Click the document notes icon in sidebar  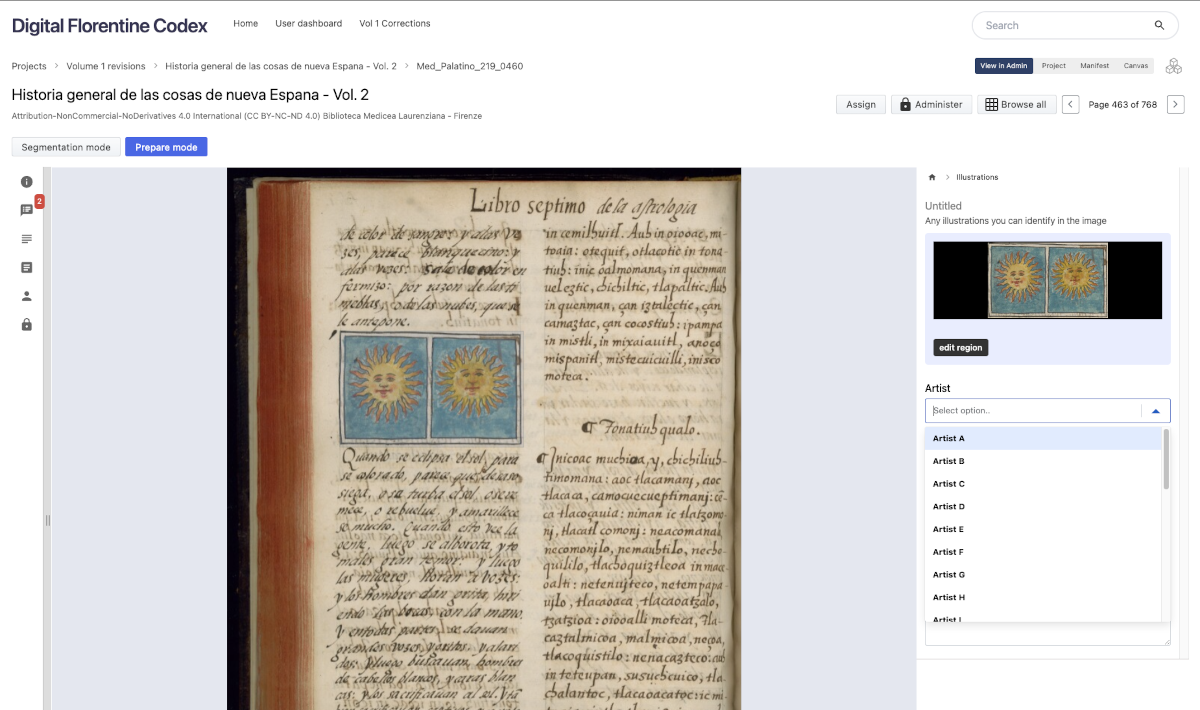27,267
